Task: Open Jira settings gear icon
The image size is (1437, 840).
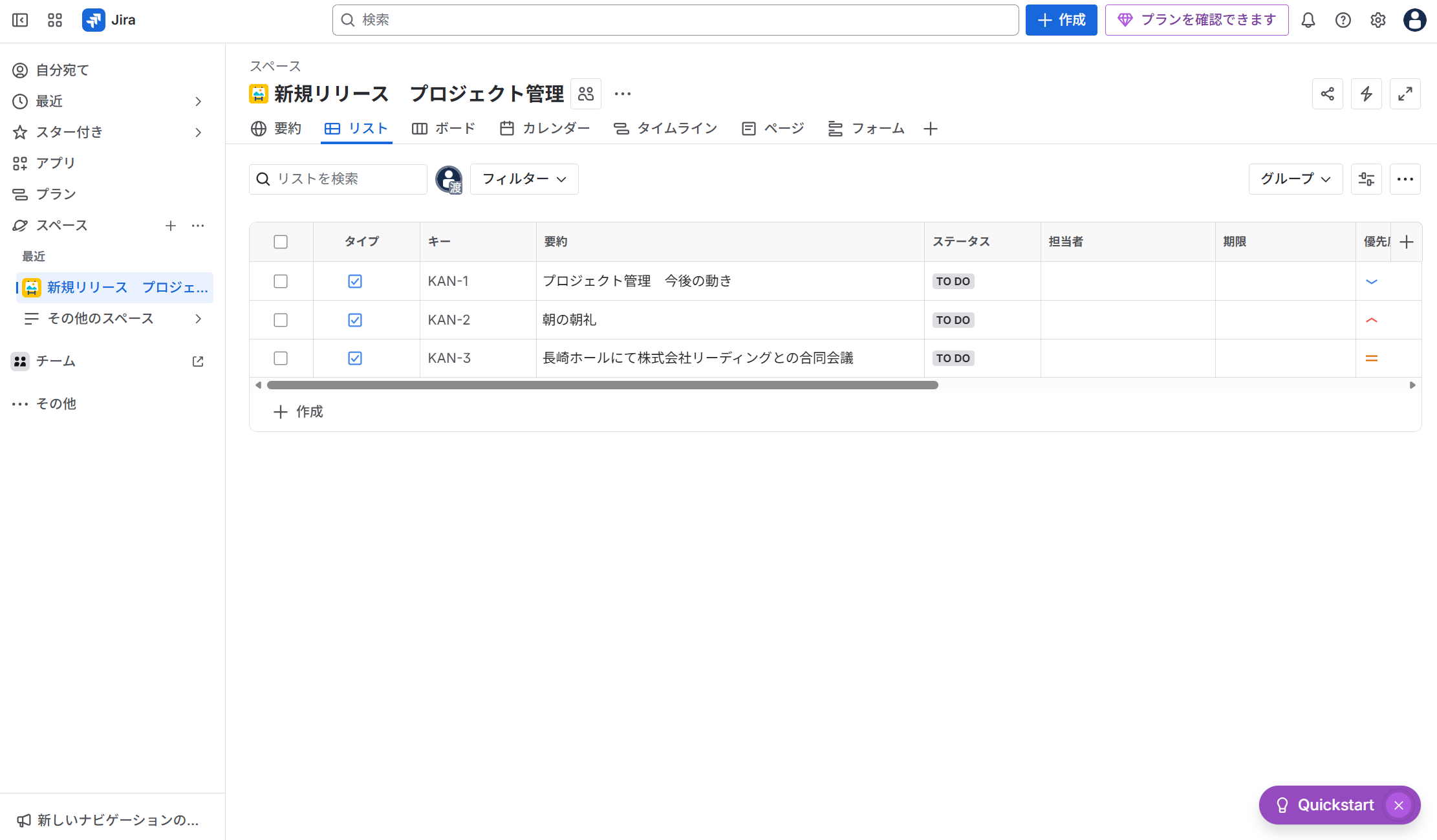Action: pos(1378,20)
